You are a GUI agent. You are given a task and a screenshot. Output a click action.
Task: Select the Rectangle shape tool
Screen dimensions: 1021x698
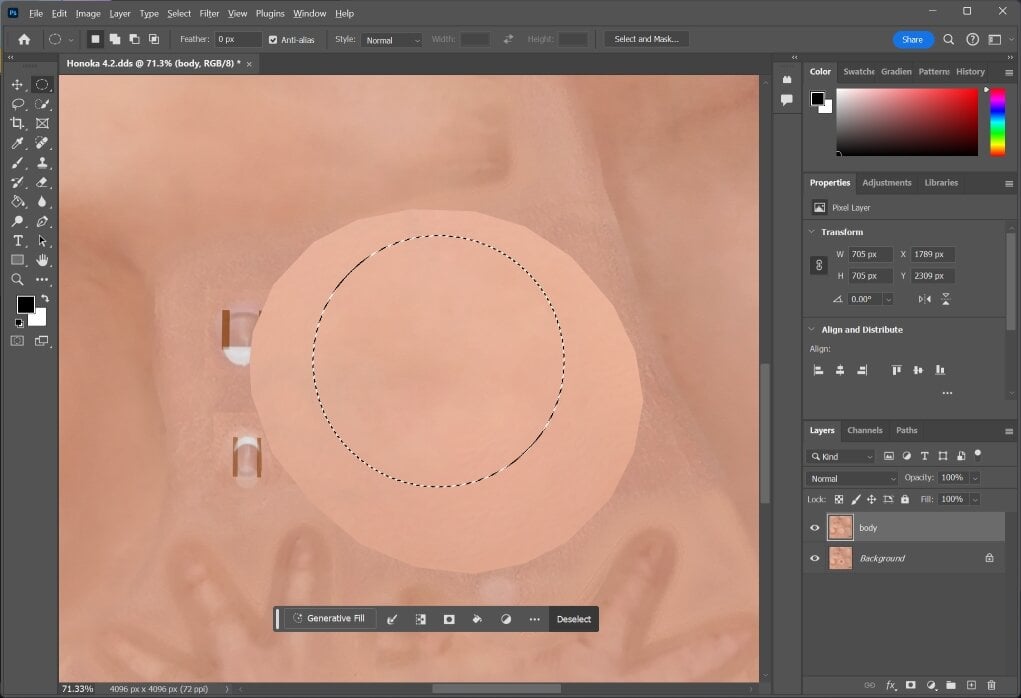pyautogui.click(x=18, y=260)
